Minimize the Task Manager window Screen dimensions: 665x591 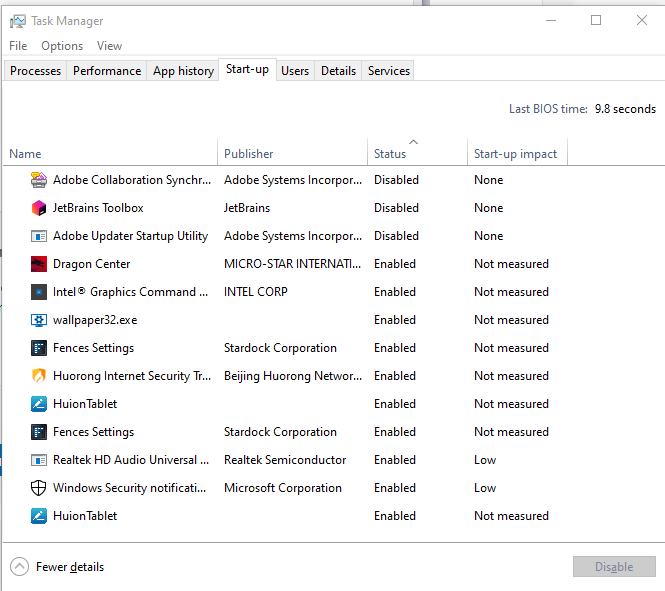coord(550,20)
